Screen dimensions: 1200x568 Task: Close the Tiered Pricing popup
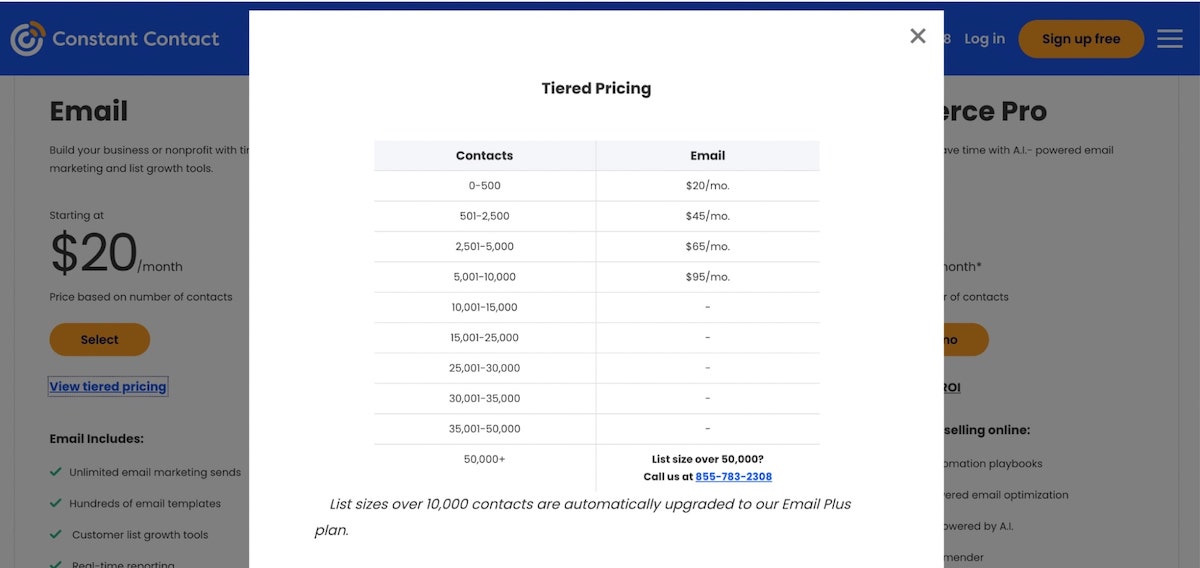click(x=917, y=36)
